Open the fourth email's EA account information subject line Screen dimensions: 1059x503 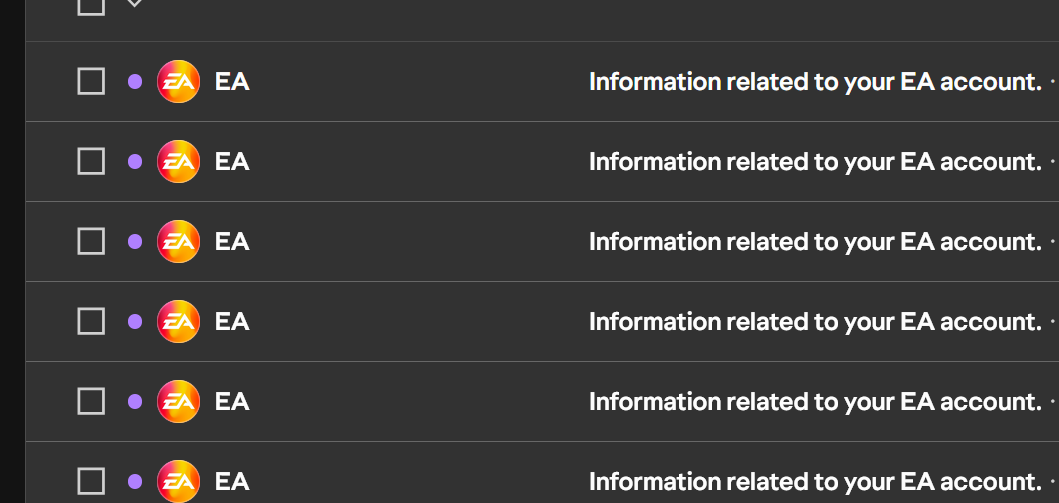click(x=815, y=322)
